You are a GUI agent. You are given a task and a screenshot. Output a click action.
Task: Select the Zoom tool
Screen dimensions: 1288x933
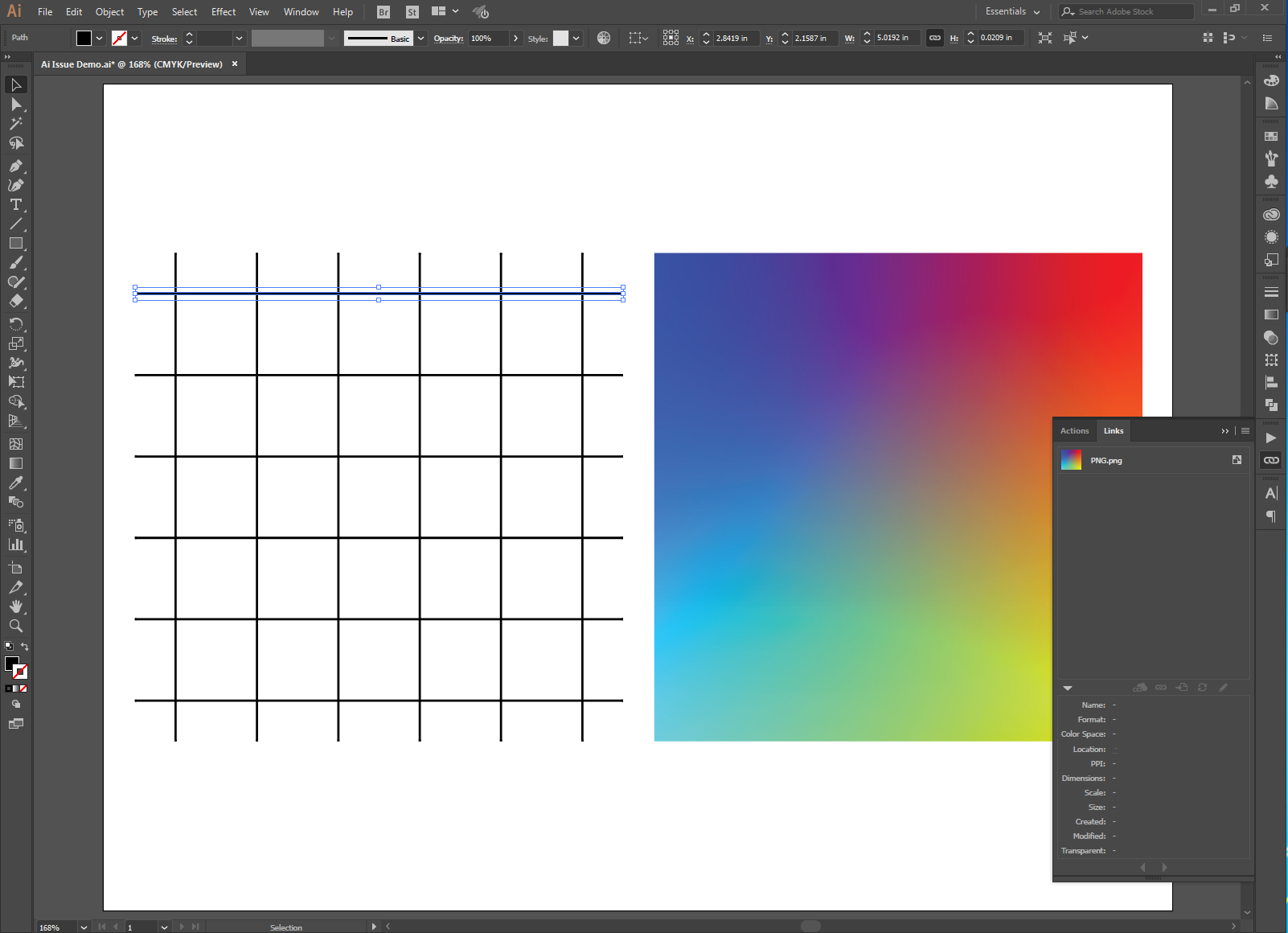(16, 626)
